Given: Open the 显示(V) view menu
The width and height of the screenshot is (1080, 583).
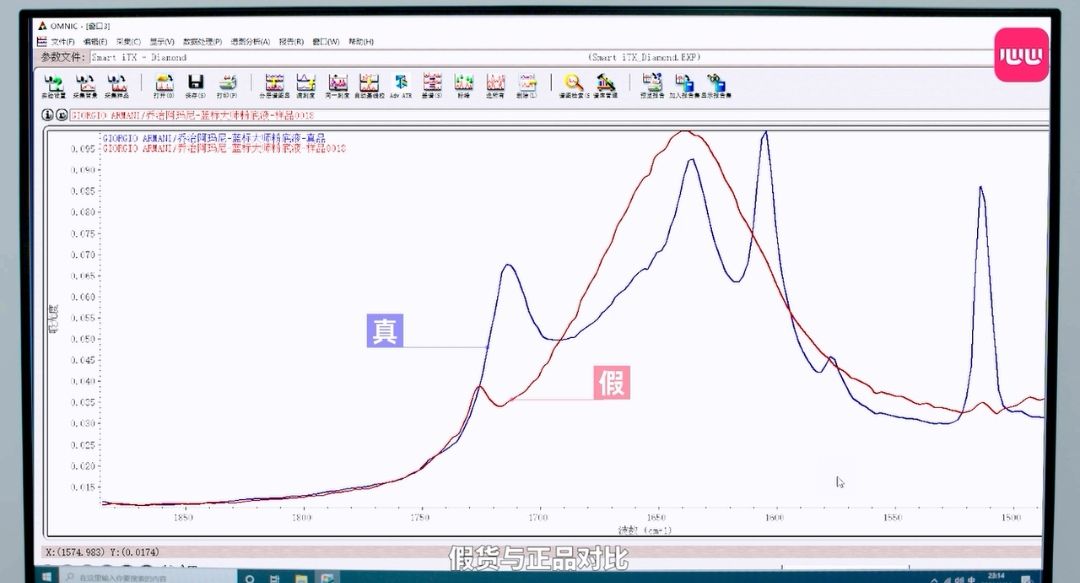Looking at the screenshot, I should coord(162,42).
